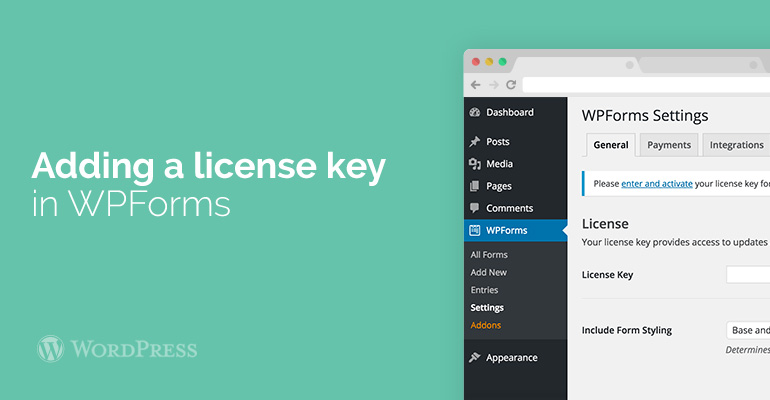Click the Media icon in sidebar
Screen dimensions: 770x400
click(x=474, y=164)
